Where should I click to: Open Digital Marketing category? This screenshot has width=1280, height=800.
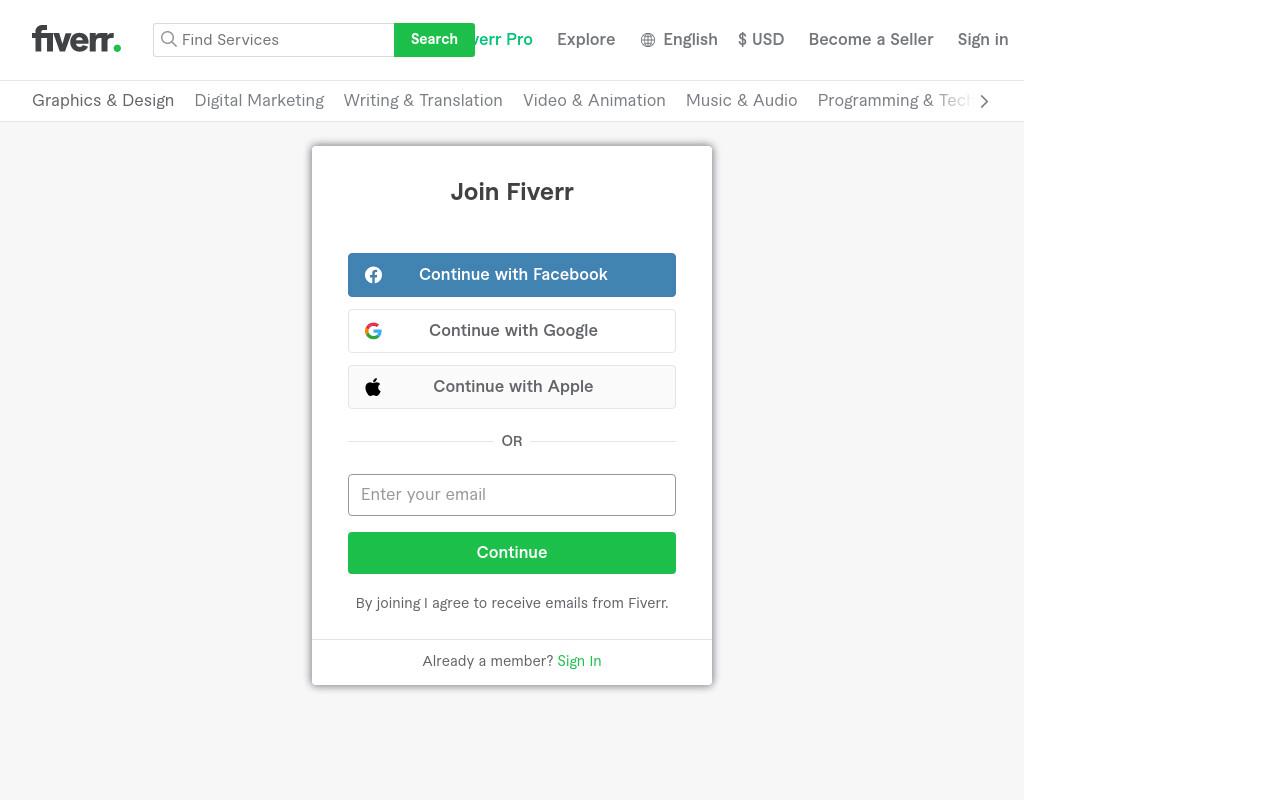(259, 100)
